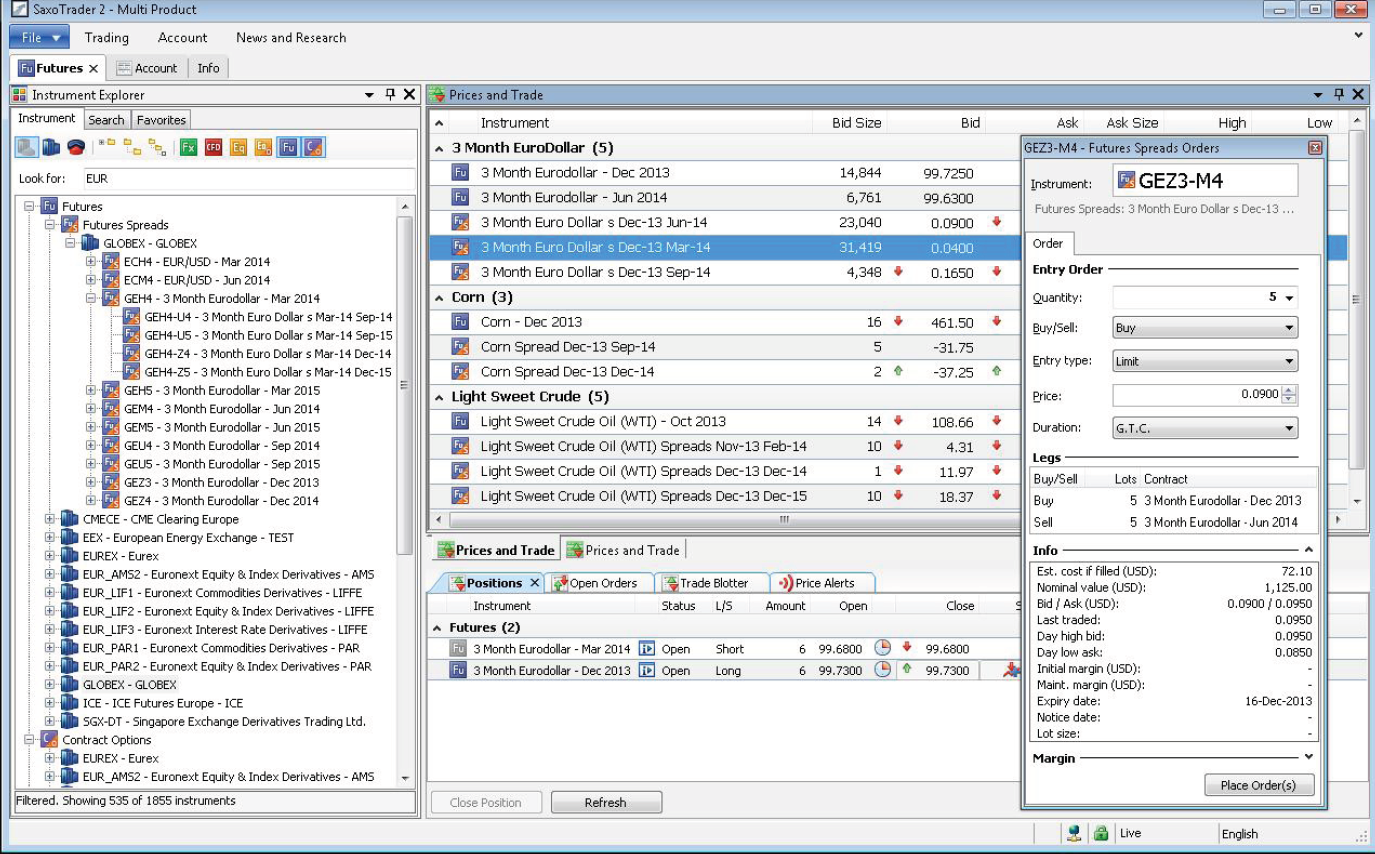Collapse the Futures (2) positions group

[x=438, y=628]
